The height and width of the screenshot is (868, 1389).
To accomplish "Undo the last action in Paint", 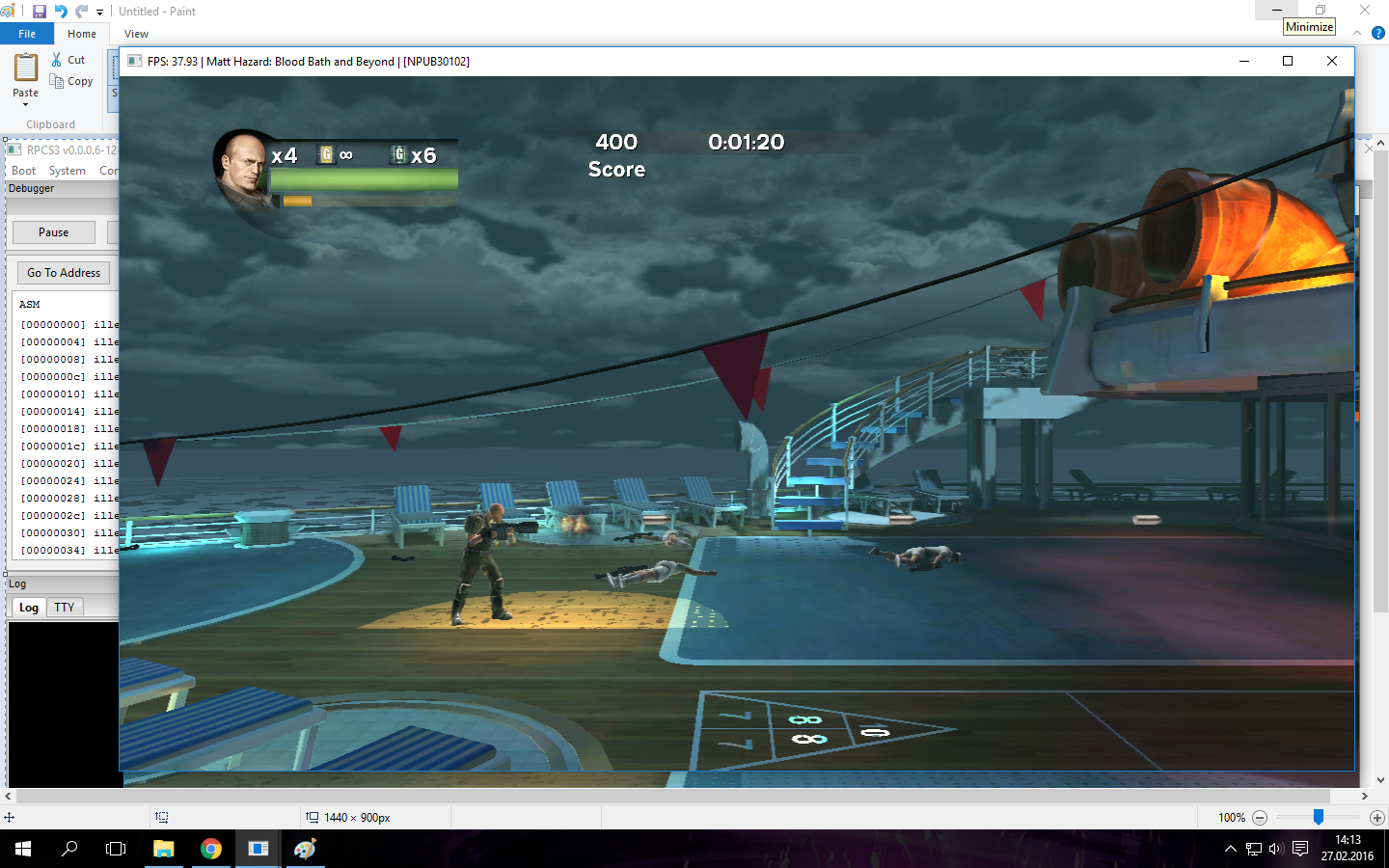I will [61, 12].
